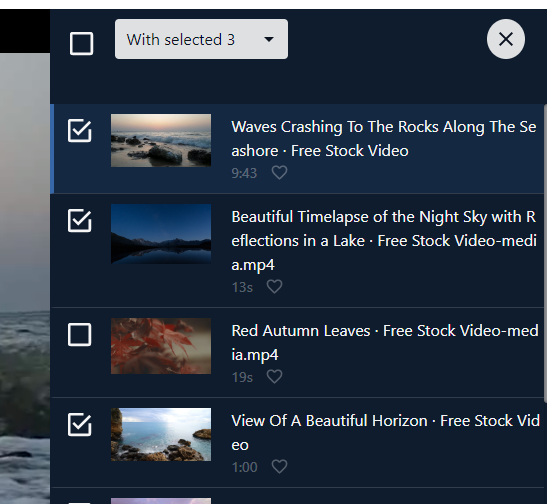Uncheck the Beautiful Horizon video checkbox
547x504 pixels.
click(80, 424)
